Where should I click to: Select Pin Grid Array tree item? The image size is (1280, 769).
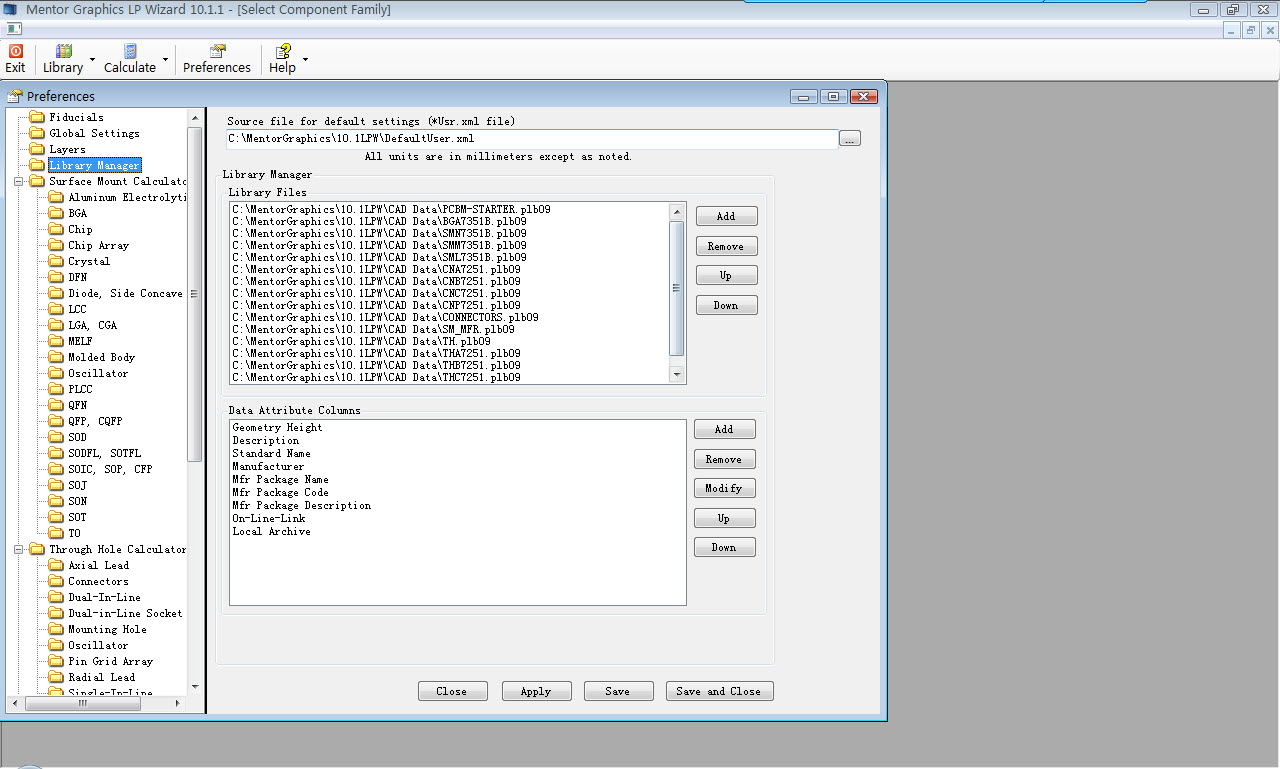pyautogui.click(x=110, y=661)
